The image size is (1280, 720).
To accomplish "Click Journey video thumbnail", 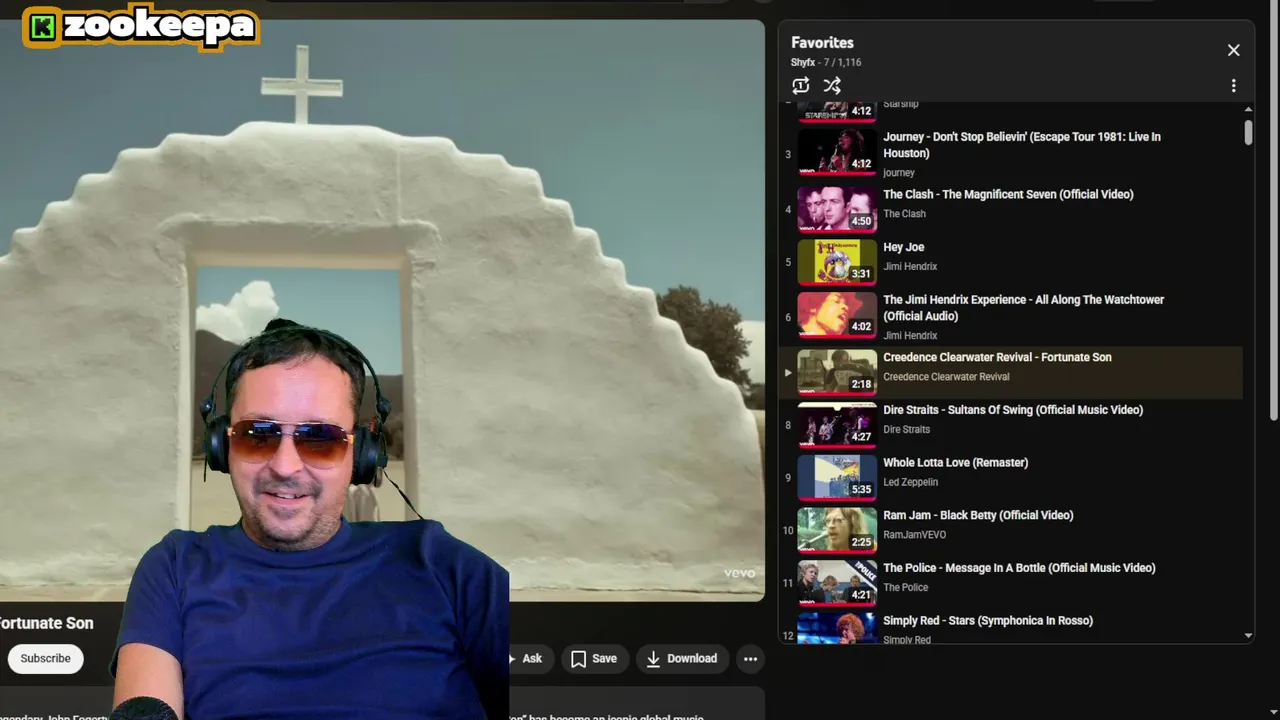I will coord(837,151).
